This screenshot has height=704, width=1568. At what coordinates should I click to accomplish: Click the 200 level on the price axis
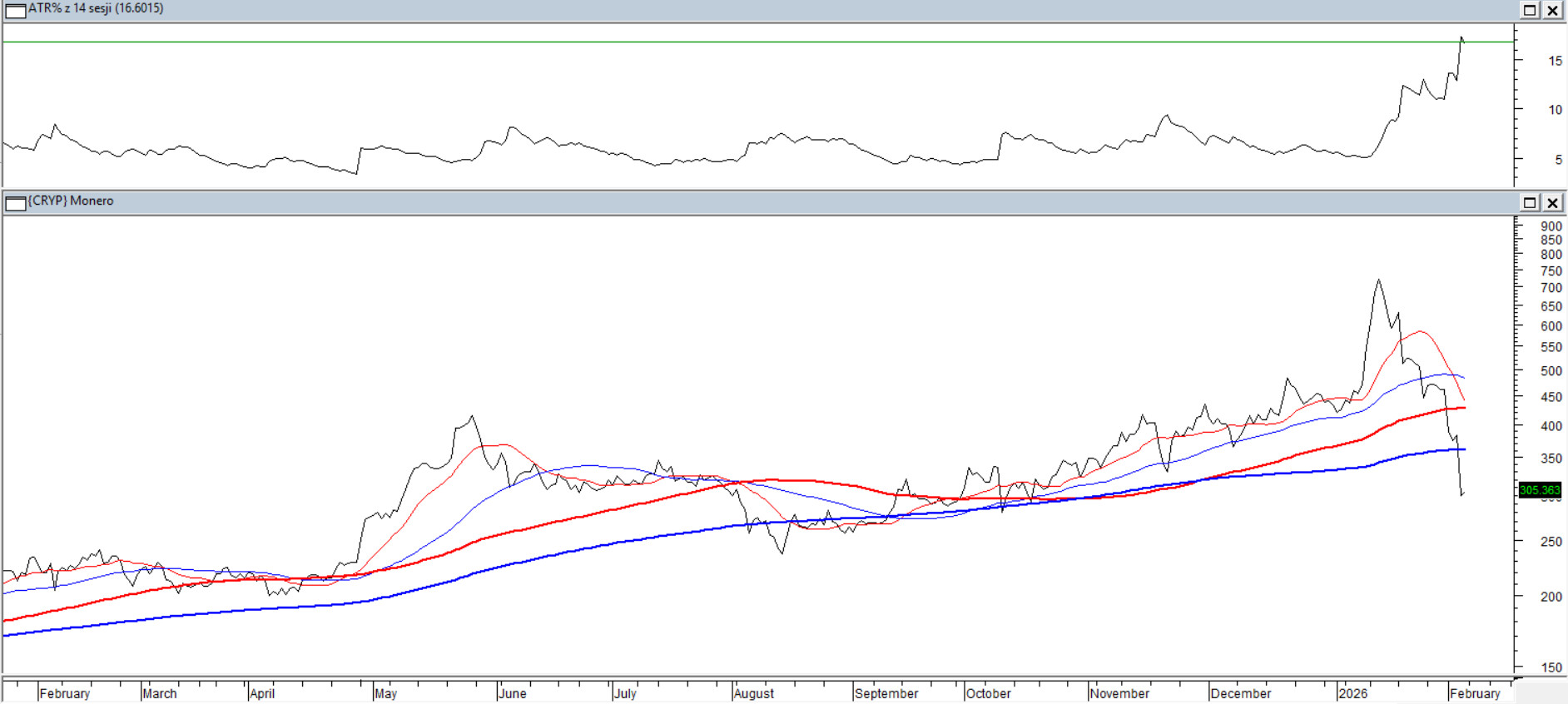1551,597
